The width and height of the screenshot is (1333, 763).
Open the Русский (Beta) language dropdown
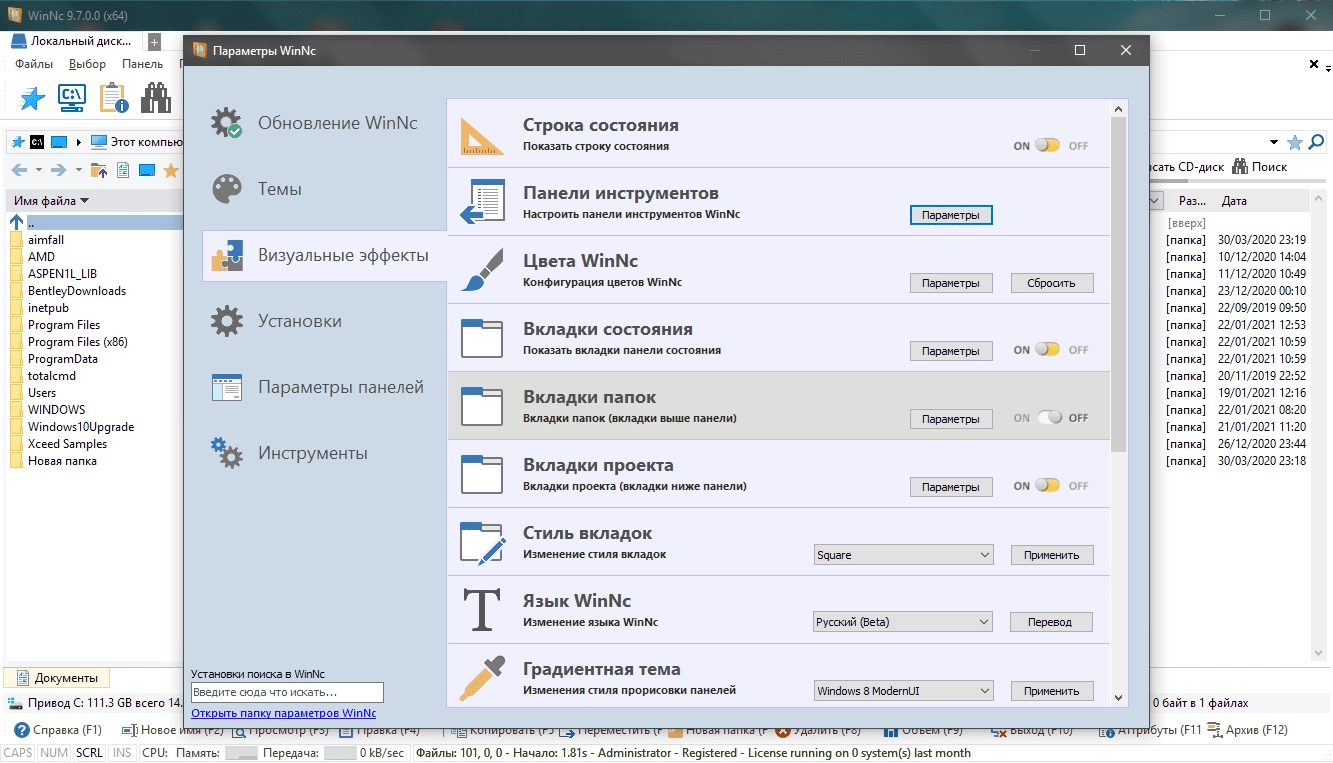tap(903, 622)
